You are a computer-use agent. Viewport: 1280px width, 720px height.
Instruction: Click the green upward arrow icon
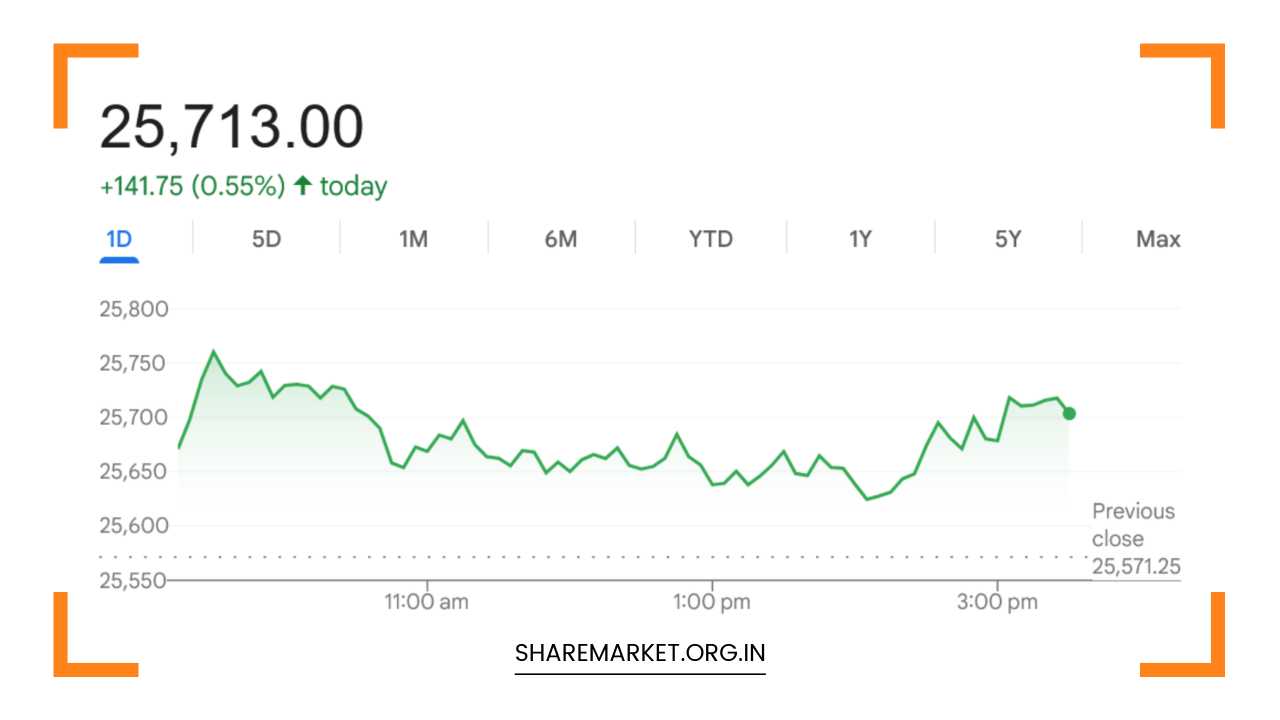point(302,185)
